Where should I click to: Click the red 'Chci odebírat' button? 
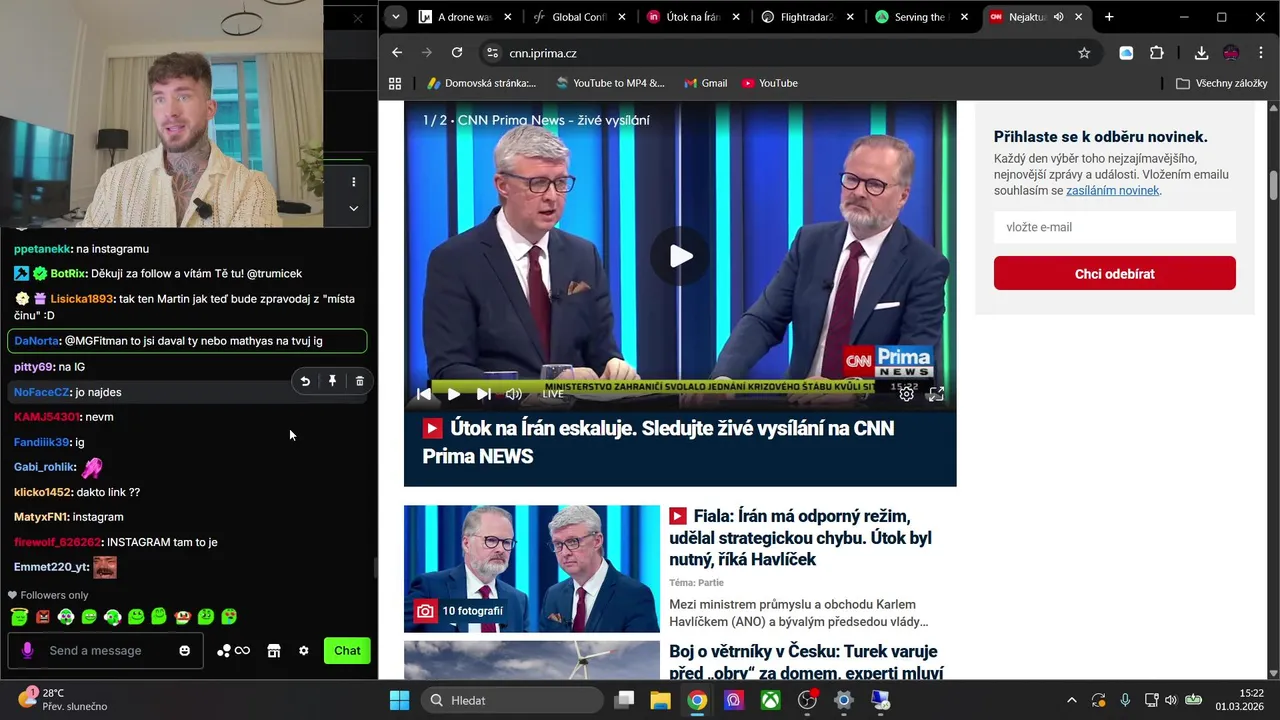pyautogui.click(x=1115, y=273)
